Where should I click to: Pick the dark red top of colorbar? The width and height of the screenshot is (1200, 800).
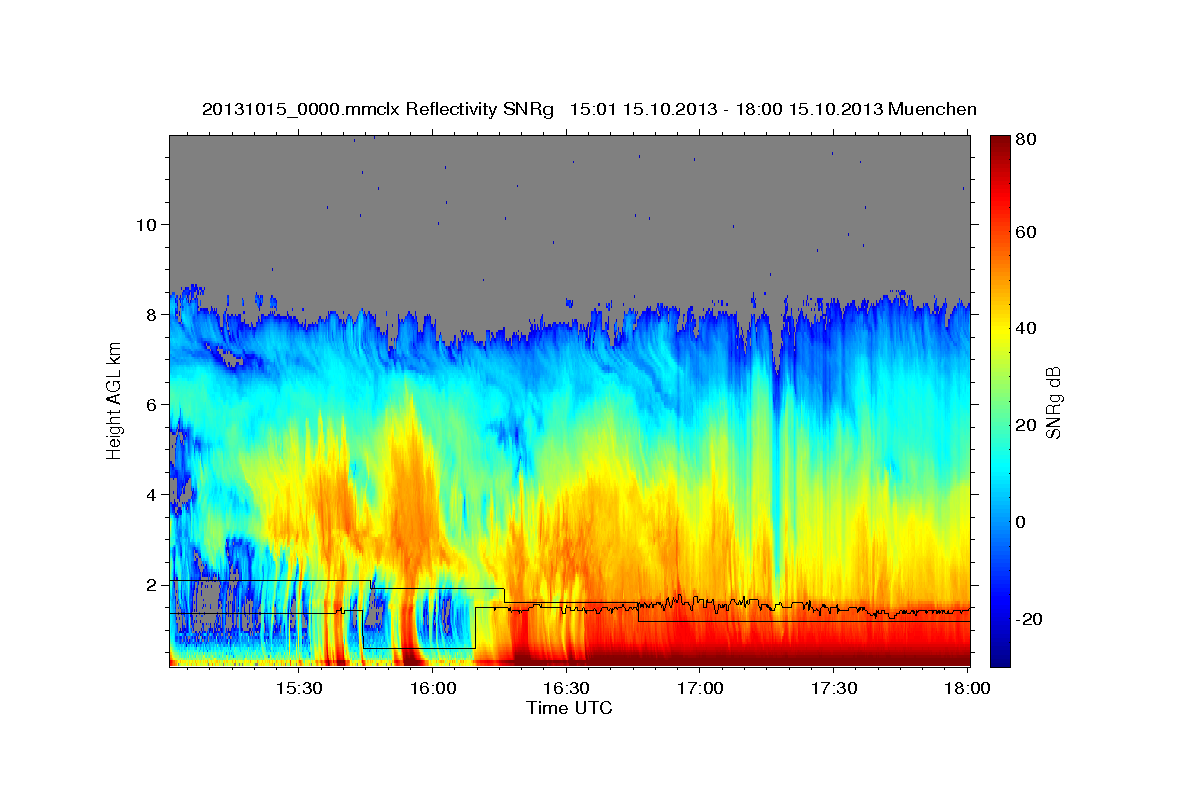[1000, 145]
